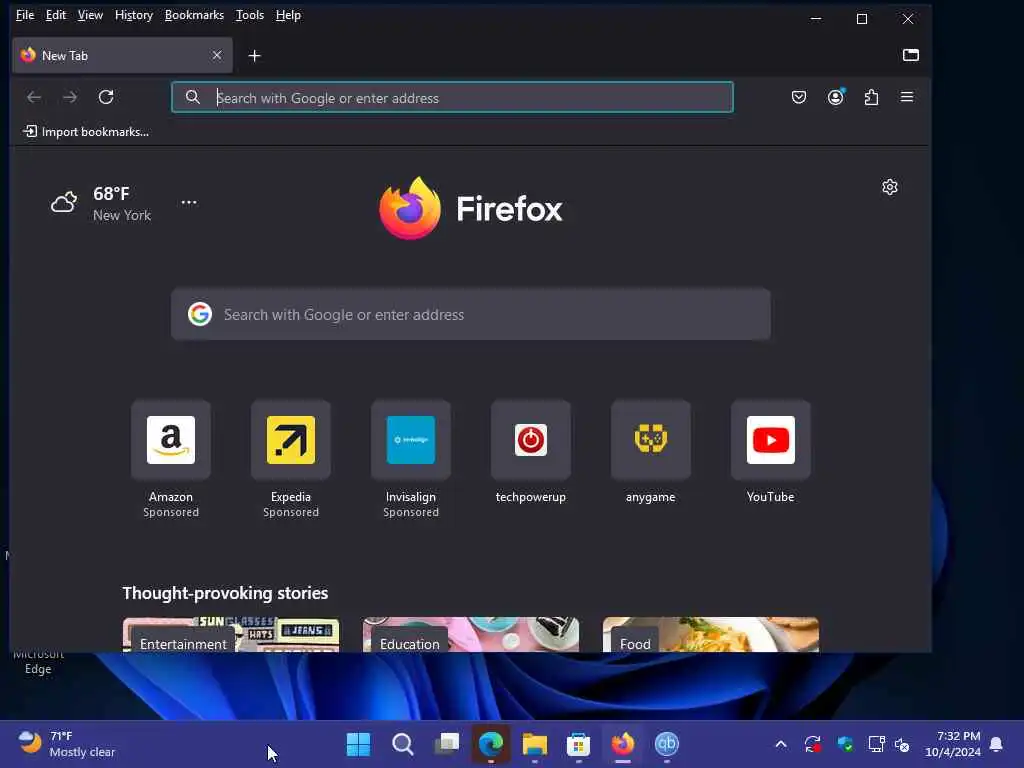This screenshot has height=768, width=1024.
Task: Click the muted volume tray icon
Action: point(903,744)
